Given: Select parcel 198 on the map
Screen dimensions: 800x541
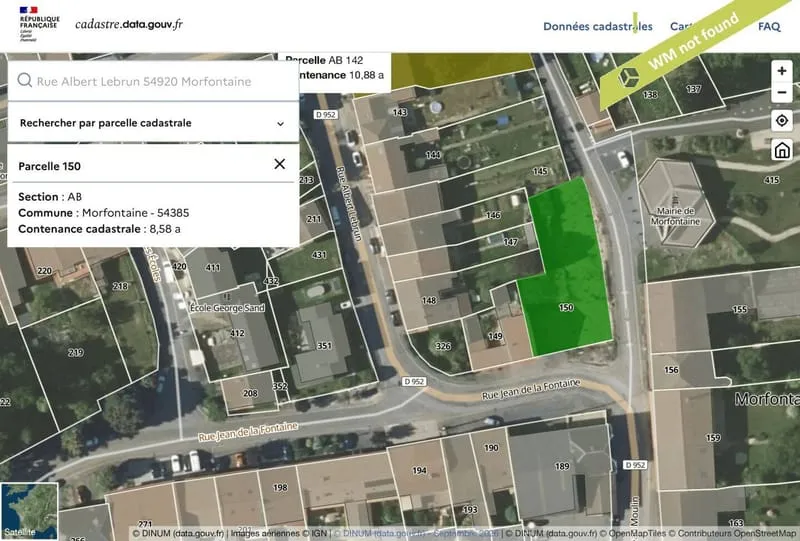Looking at the screenshot, I should click(x=280, y=487).
